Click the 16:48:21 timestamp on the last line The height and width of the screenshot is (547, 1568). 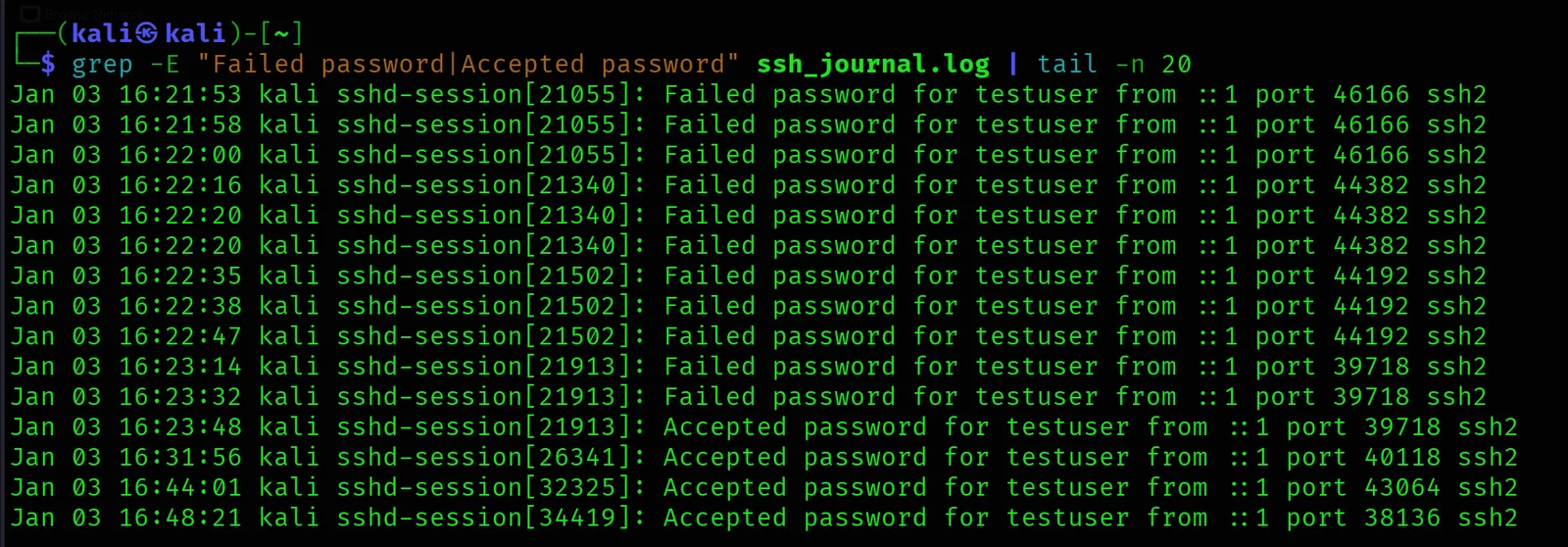tap(179, 519)
